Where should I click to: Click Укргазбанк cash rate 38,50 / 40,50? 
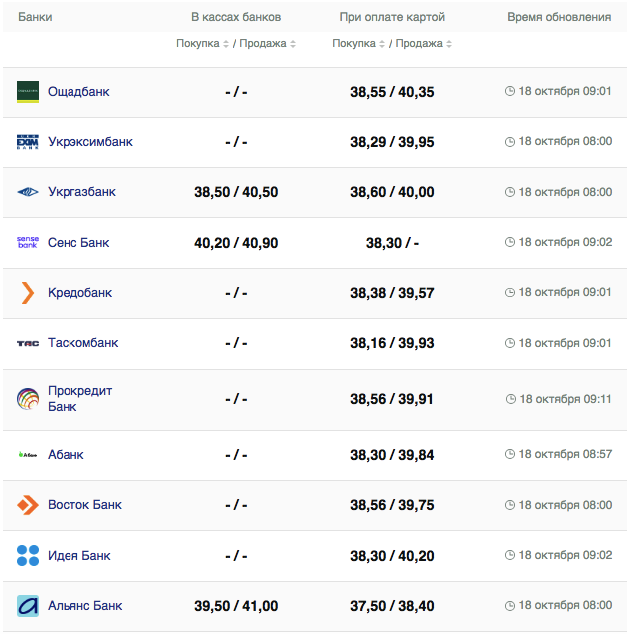click(236, 192)
